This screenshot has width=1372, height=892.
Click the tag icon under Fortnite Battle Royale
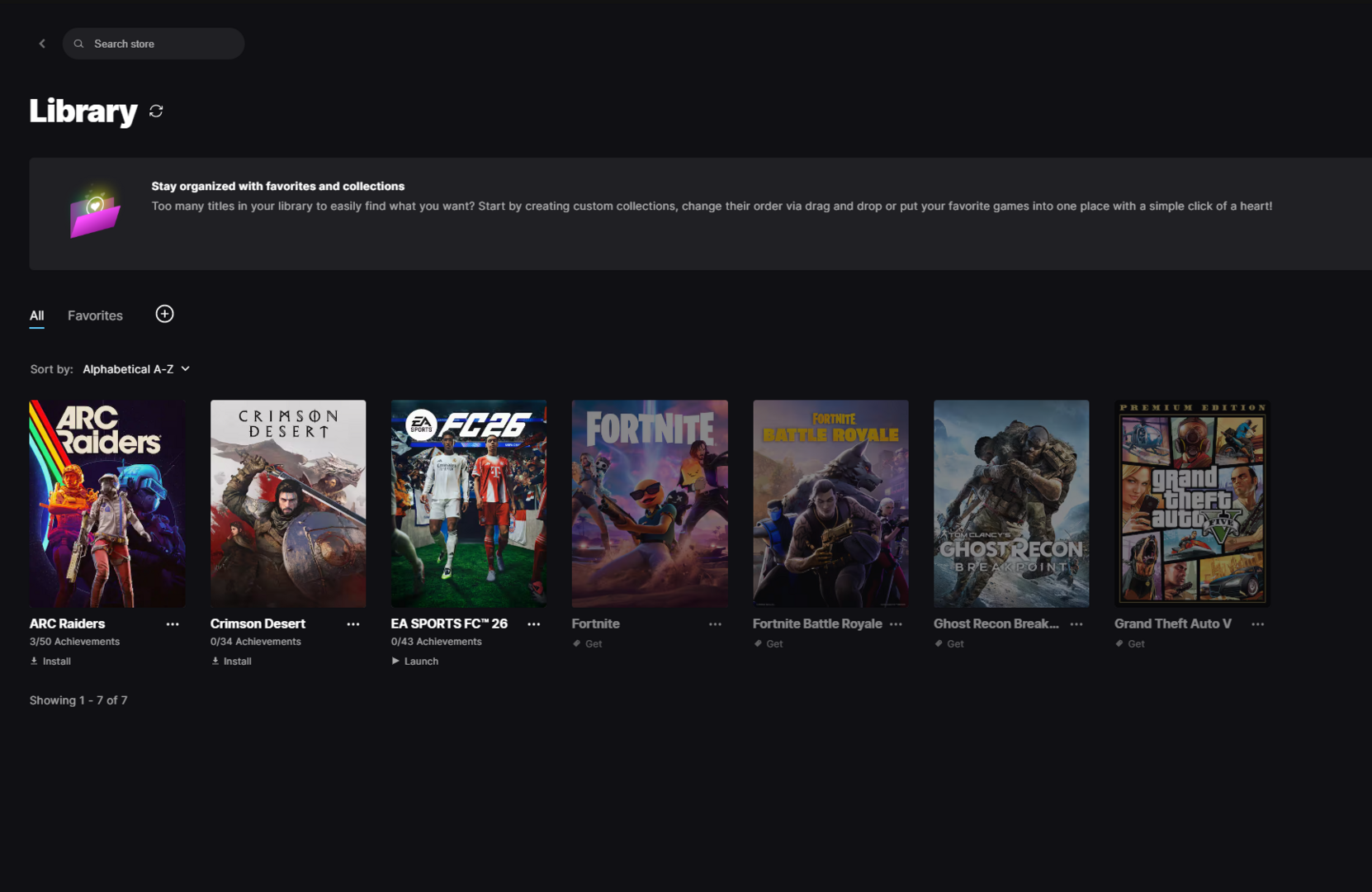758,643
